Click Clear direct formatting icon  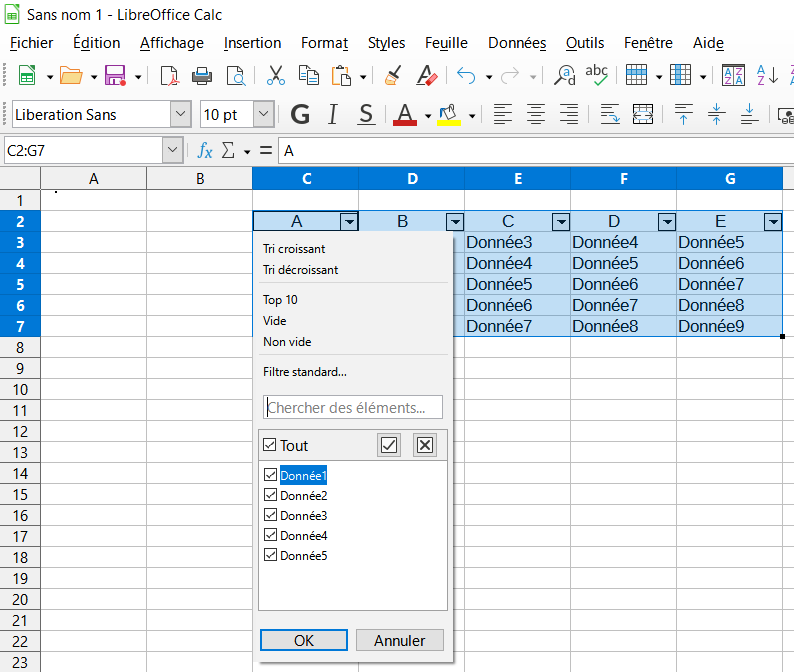point(426,75)
